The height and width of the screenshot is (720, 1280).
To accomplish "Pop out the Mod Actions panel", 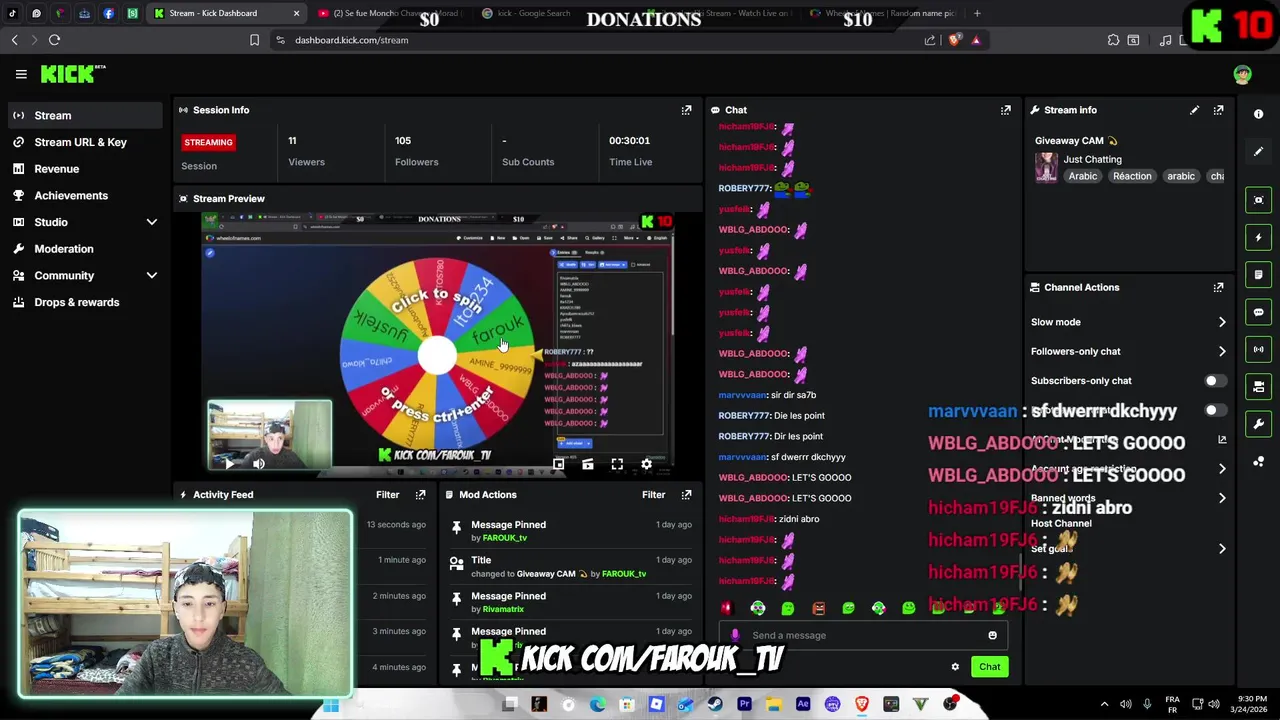I will tap(686, 494).
